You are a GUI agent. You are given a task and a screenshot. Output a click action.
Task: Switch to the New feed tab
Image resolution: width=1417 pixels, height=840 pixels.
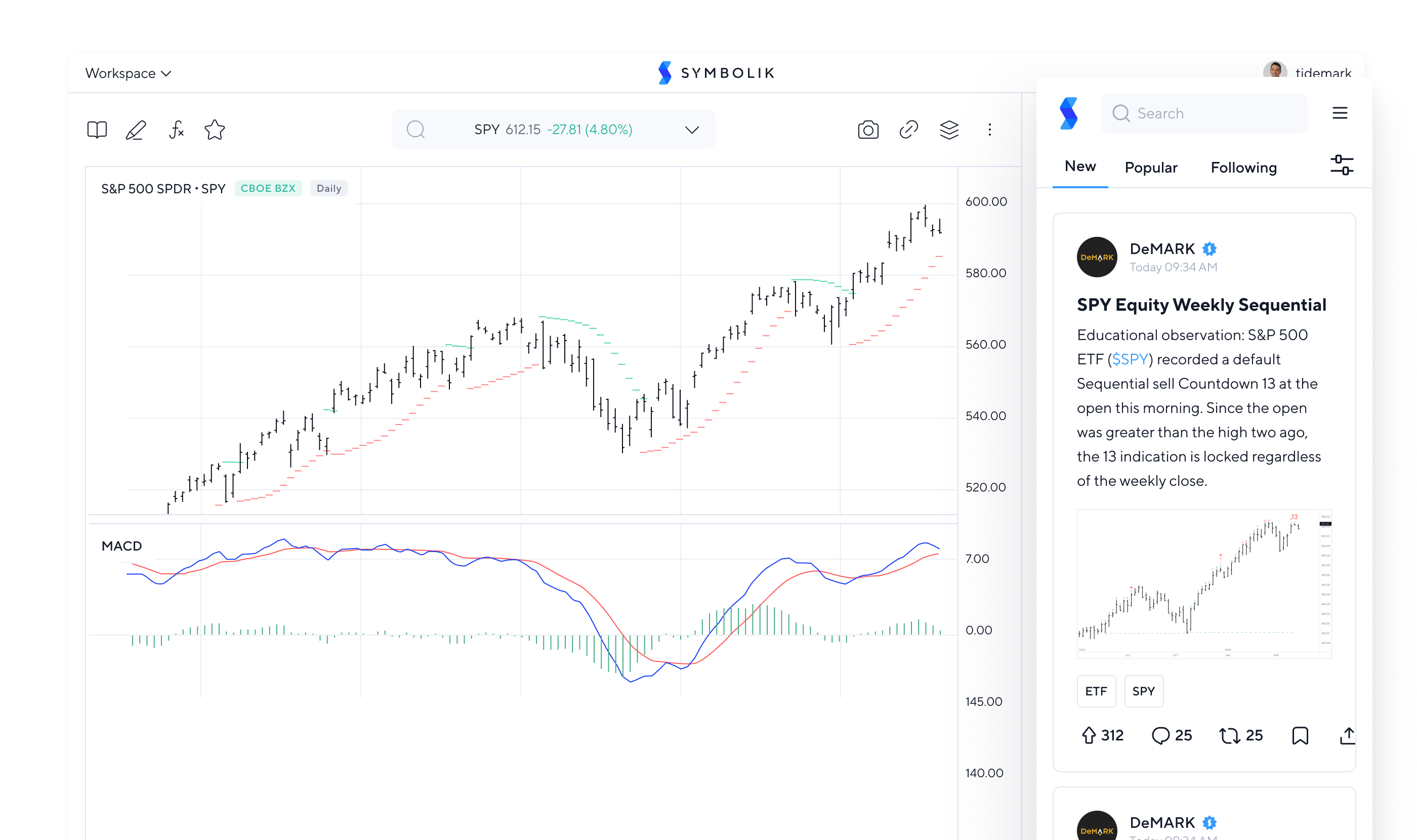tap(1079, 166)
